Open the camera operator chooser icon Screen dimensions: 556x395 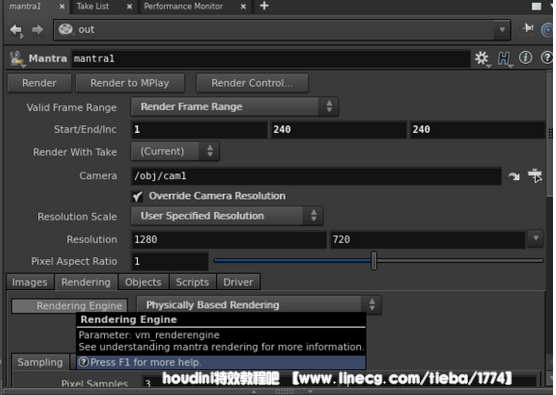535,176
